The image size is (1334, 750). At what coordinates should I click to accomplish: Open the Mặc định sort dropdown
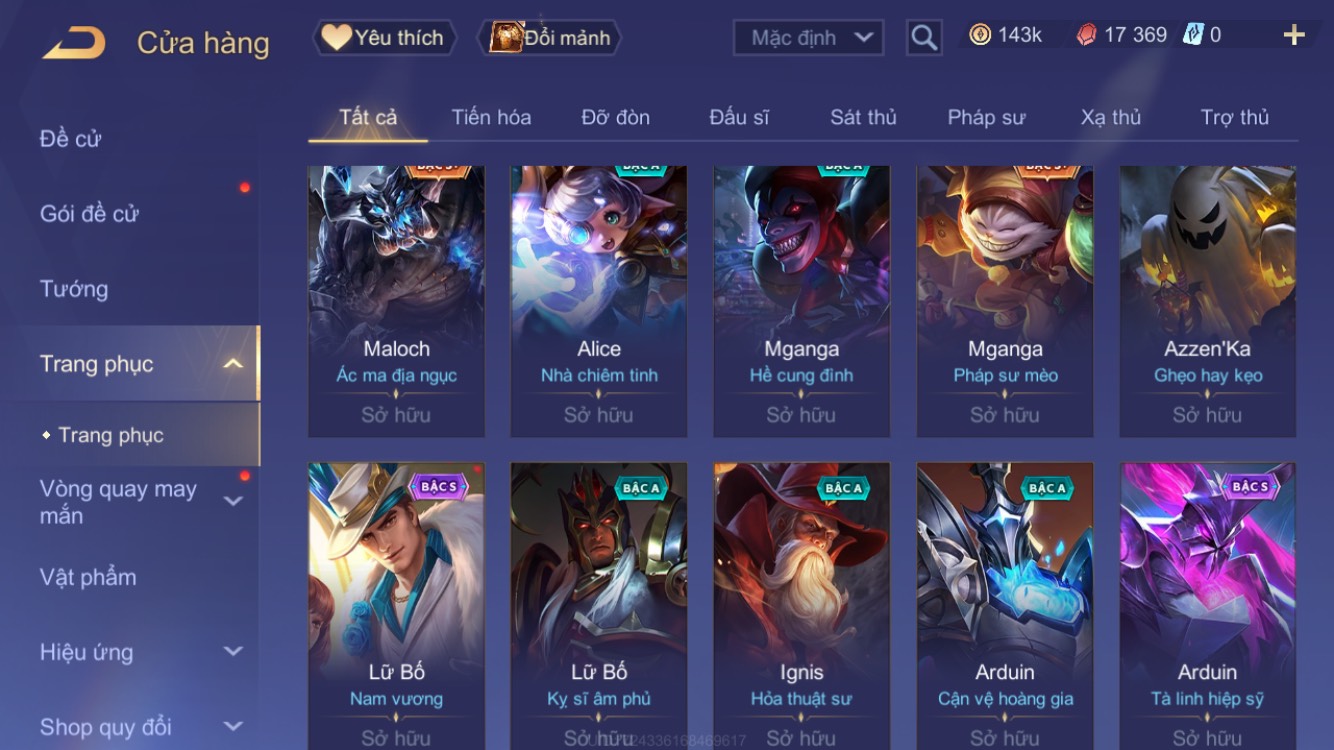[x=808, y=38]
